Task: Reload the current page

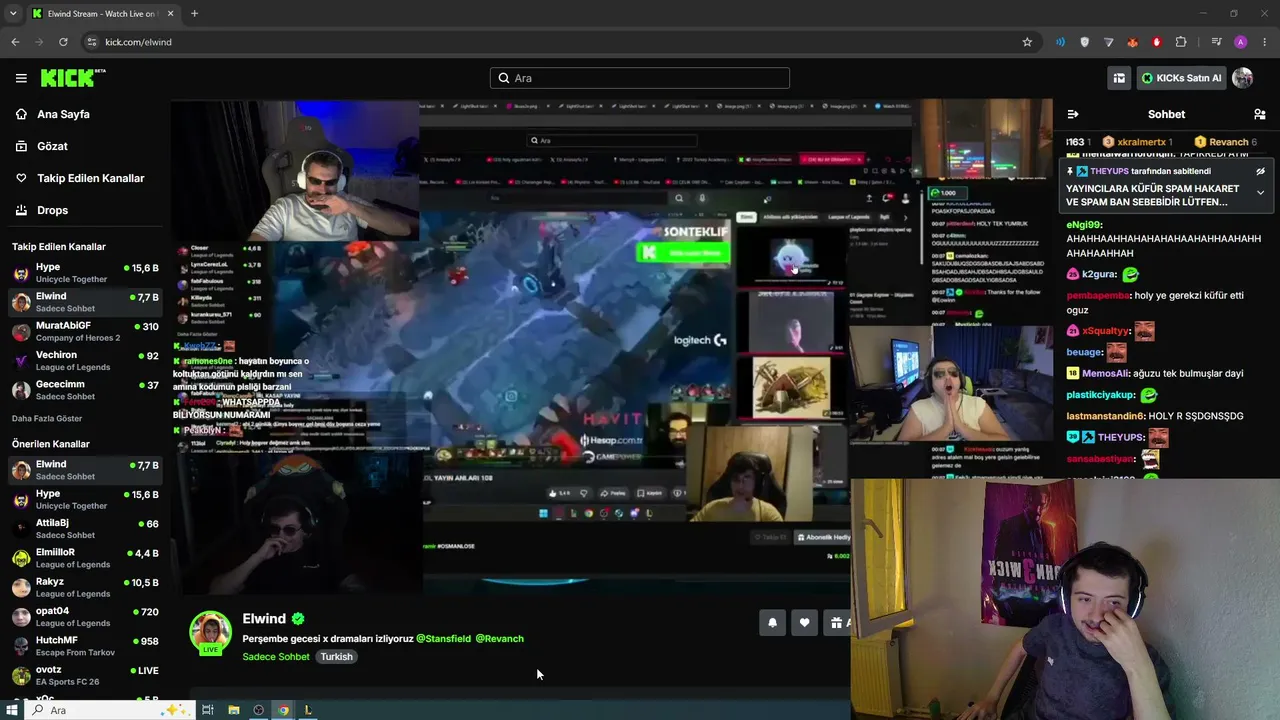Action: pos(63,42)
